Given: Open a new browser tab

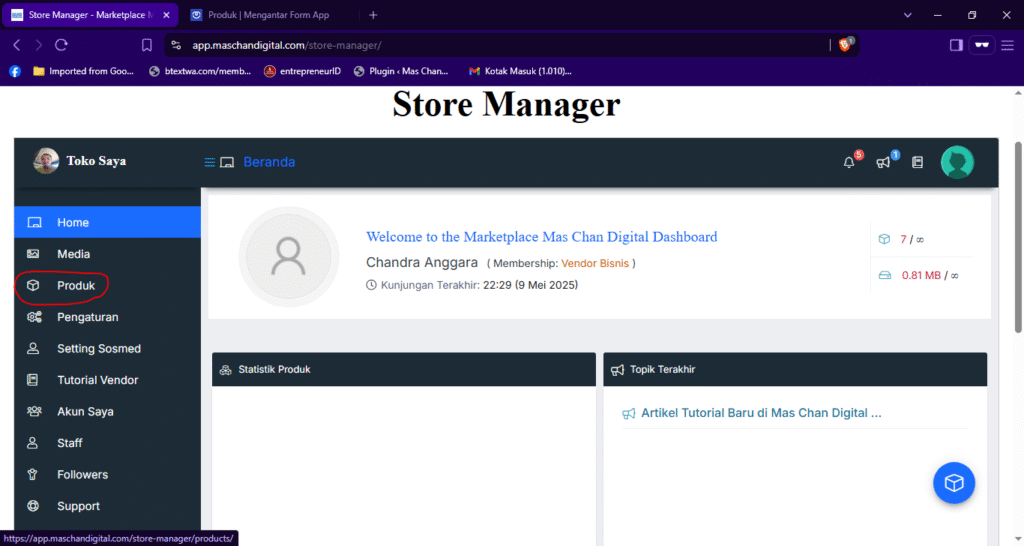Looking at the screenshot, I should pyautogui.click(x=373, y=15).
